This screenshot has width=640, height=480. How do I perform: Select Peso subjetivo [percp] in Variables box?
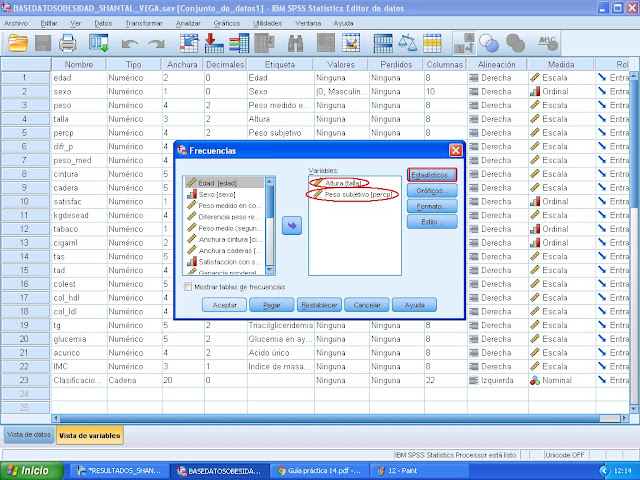(352, 195)
